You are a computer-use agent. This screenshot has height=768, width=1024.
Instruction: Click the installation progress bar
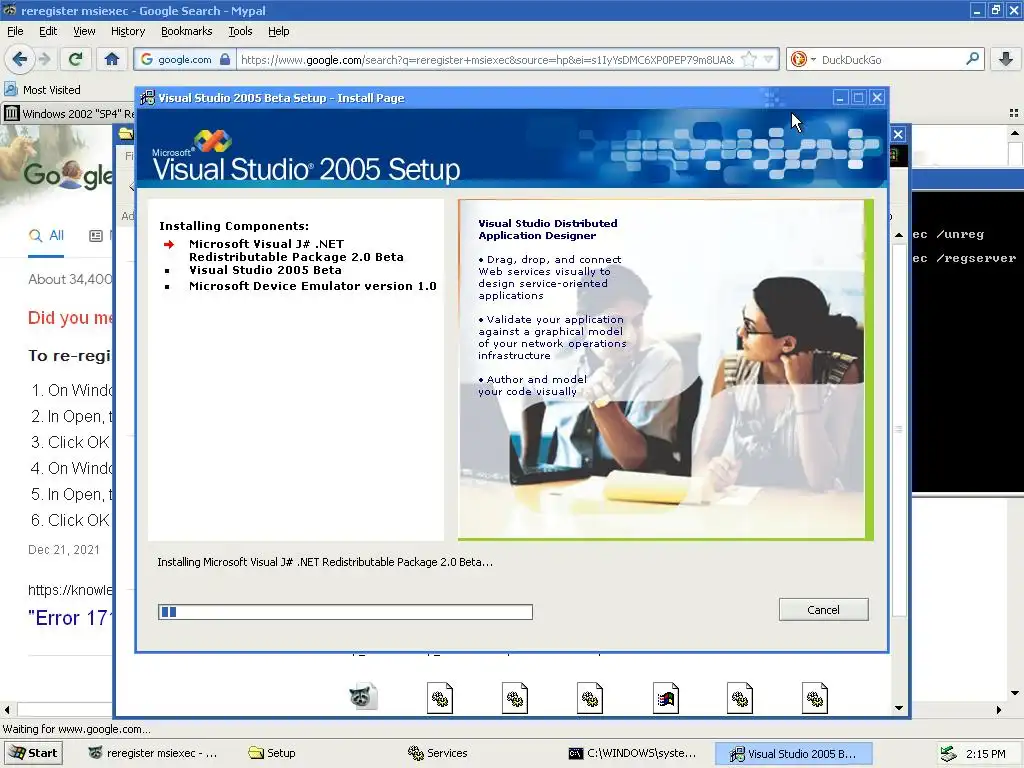(345, 612)
